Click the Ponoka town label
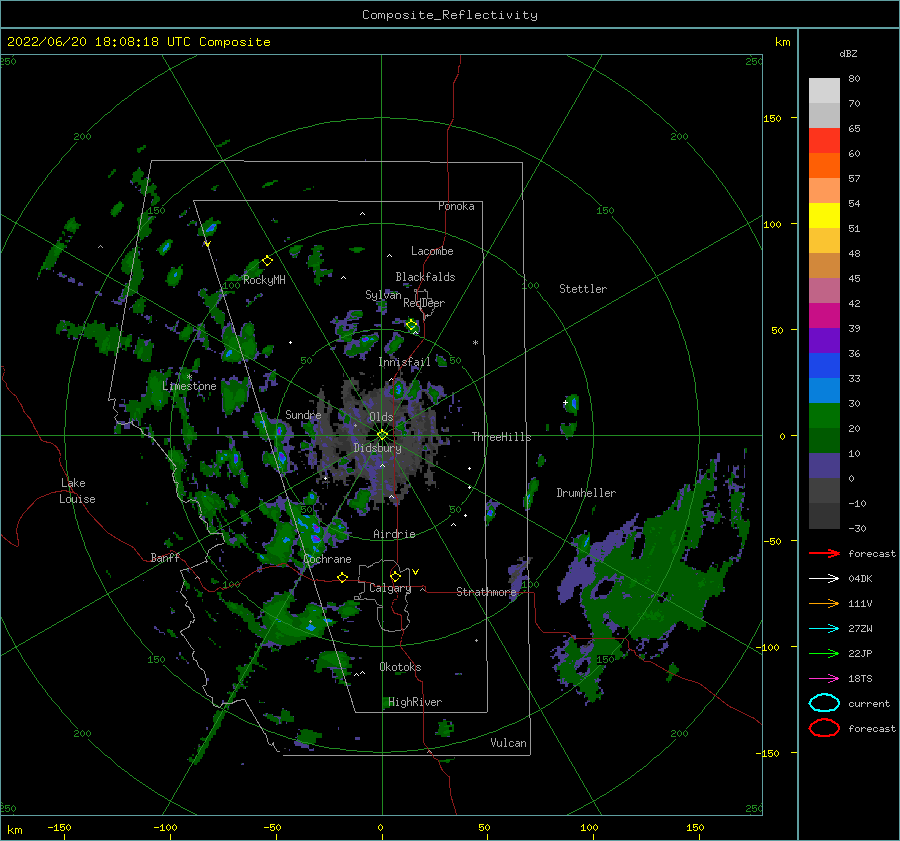 pos(456,206)
